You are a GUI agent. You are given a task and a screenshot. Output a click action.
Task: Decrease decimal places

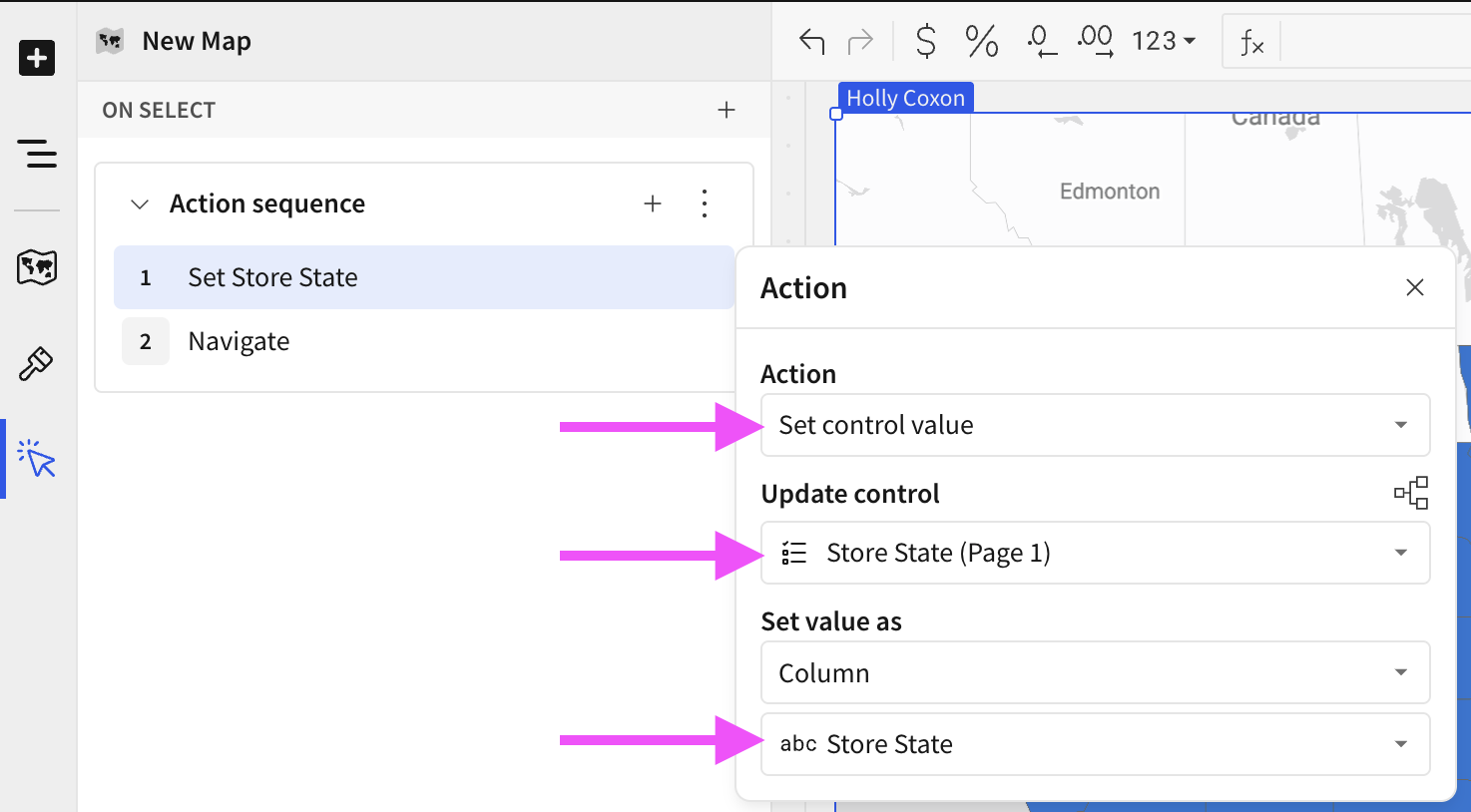click(1040, 41)
